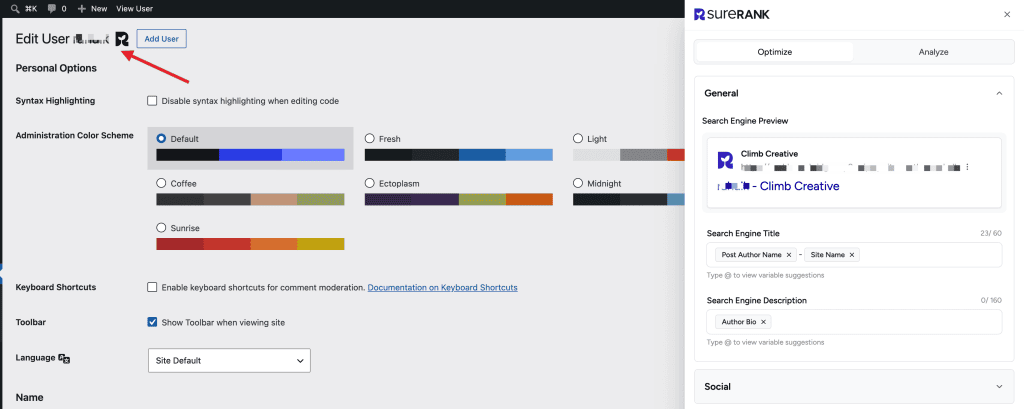This screenshot has height=409, width=1024.
Task: Remove the Author Bio tag
Action: click(763, 322)
